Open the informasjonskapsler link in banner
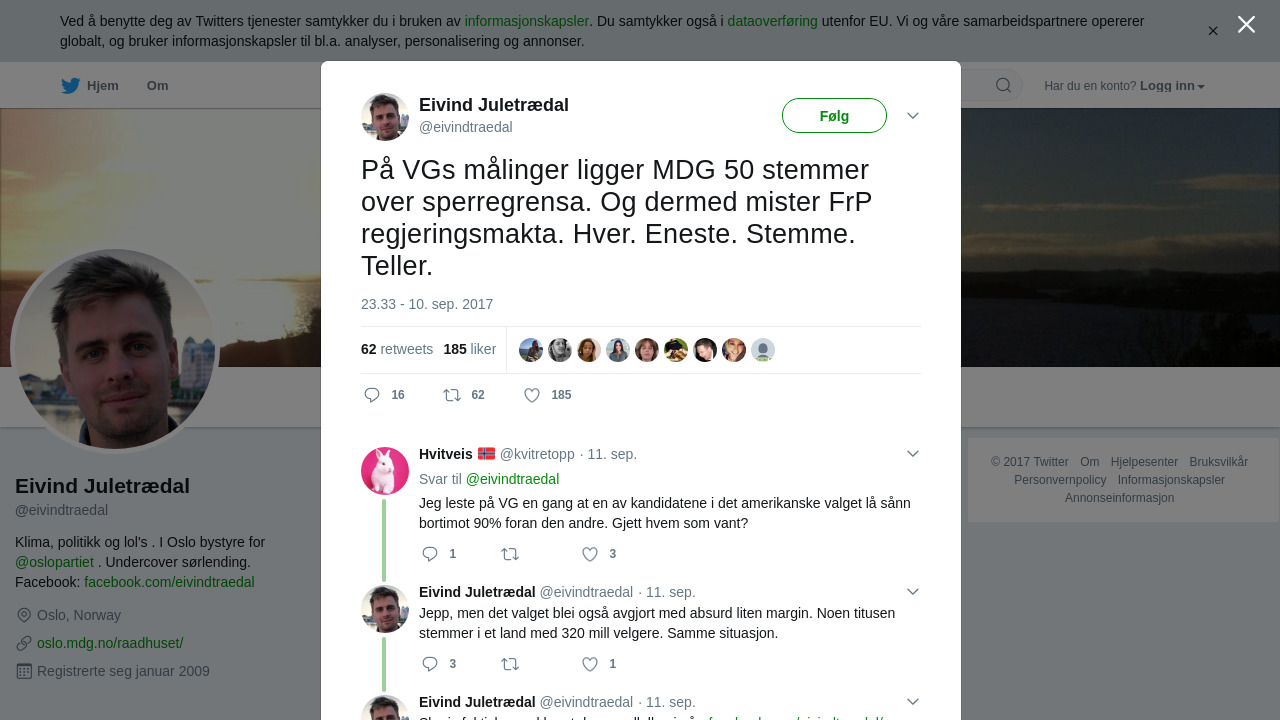The height and width of the screenshot is (720, 1280). point(526,21)
